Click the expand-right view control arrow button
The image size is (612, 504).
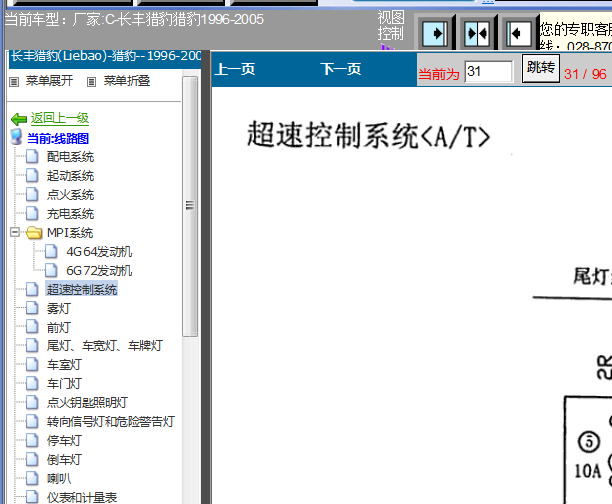point(434,33)
